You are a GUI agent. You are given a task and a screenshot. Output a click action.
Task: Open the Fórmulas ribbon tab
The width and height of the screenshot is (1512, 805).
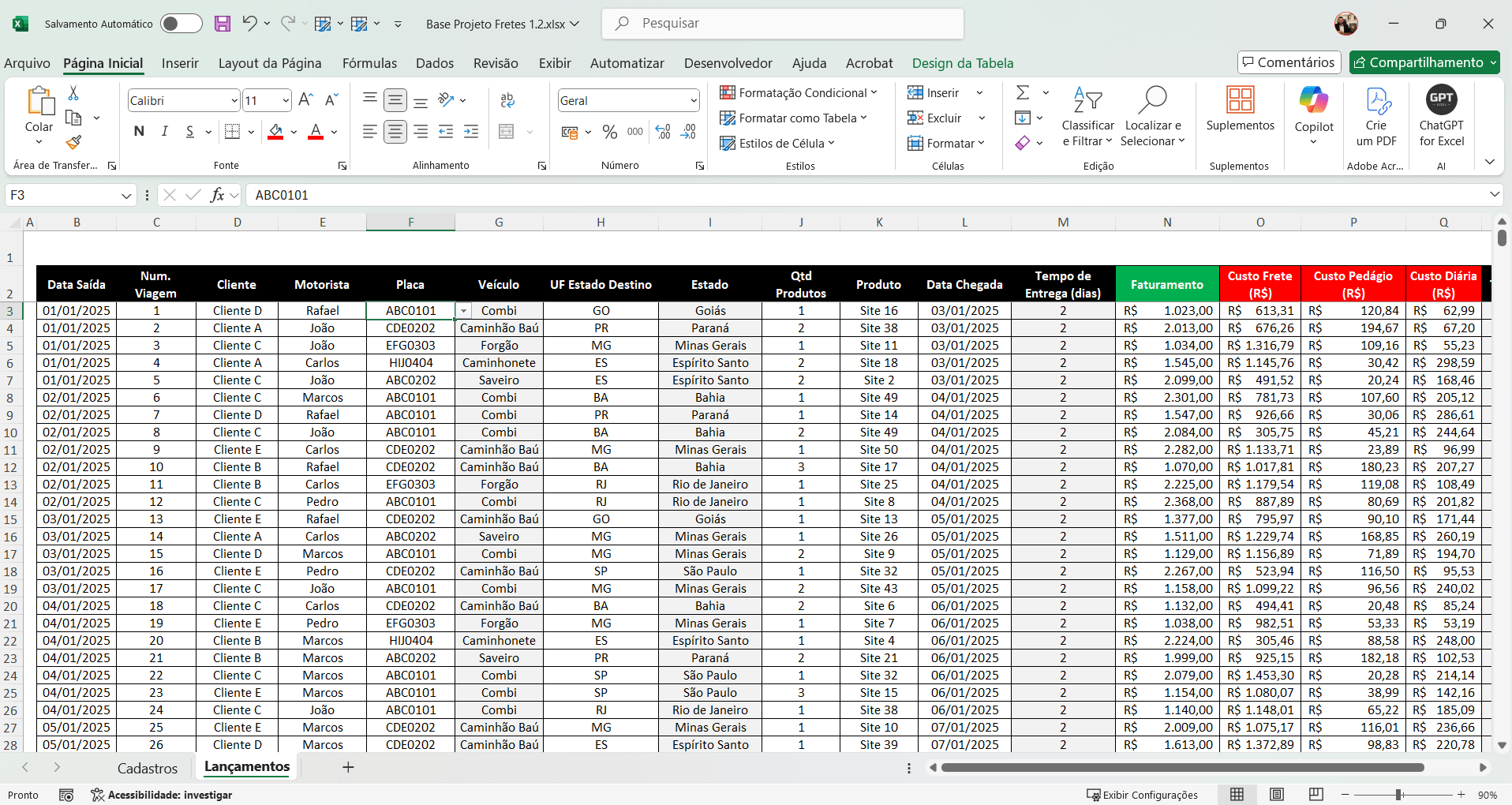(369, 63)
